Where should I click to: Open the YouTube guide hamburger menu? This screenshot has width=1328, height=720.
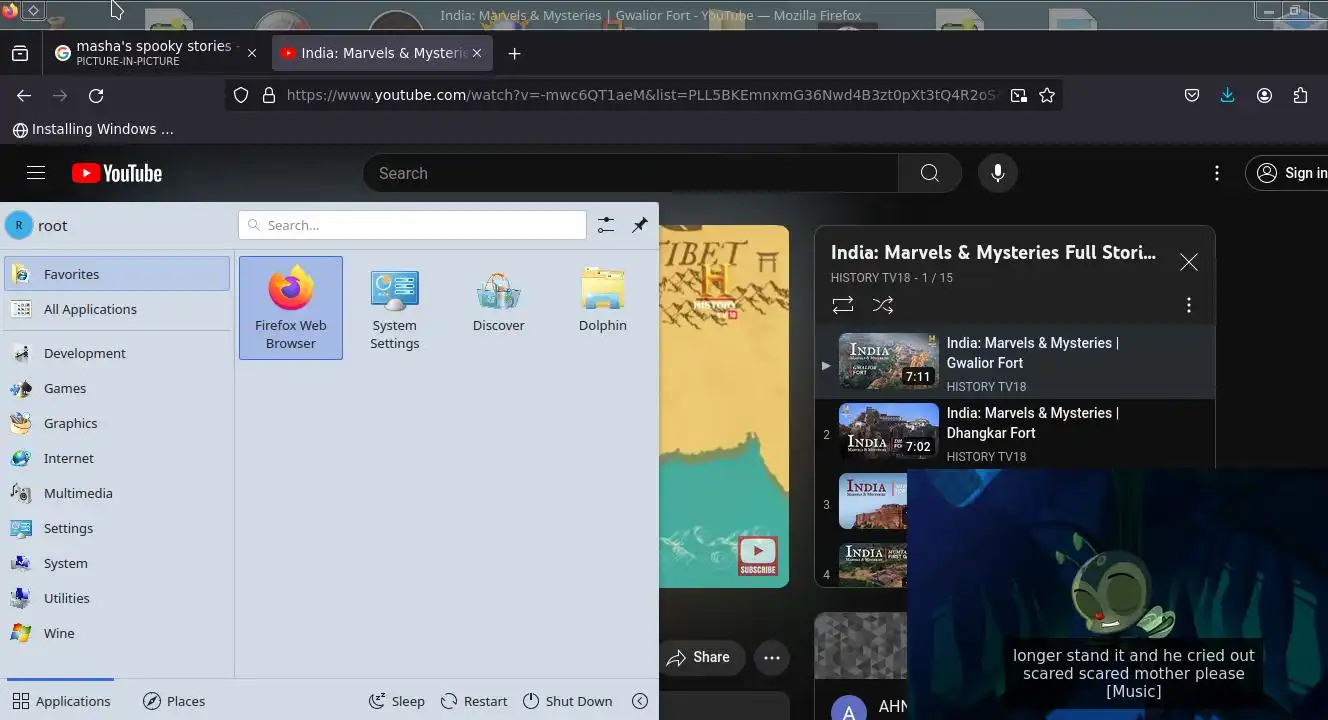[x=36, y=173]
